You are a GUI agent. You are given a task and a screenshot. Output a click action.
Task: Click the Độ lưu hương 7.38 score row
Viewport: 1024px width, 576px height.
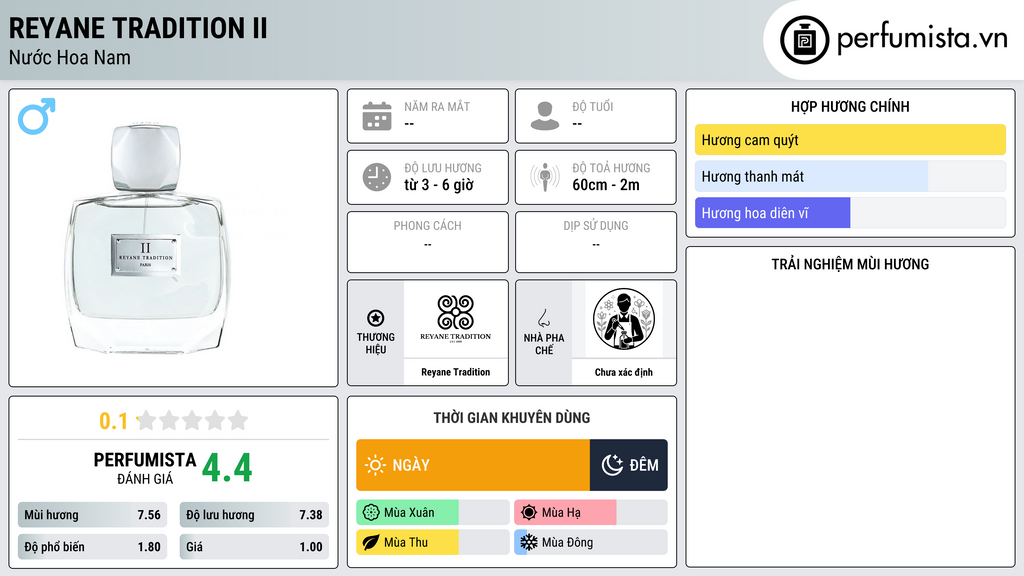254,515
